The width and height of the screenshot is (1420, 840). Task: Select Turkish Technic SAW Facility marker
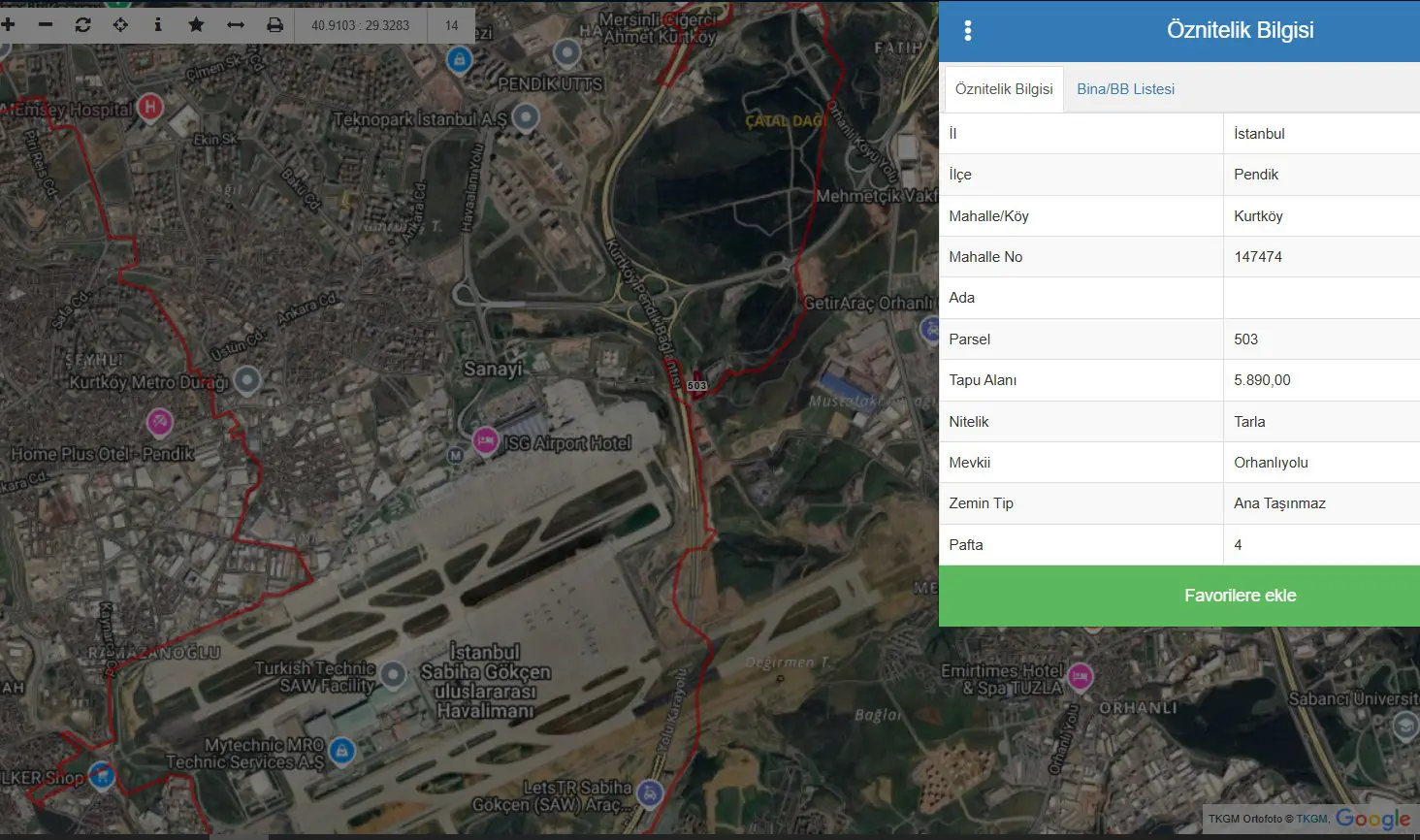coord(393,673)
